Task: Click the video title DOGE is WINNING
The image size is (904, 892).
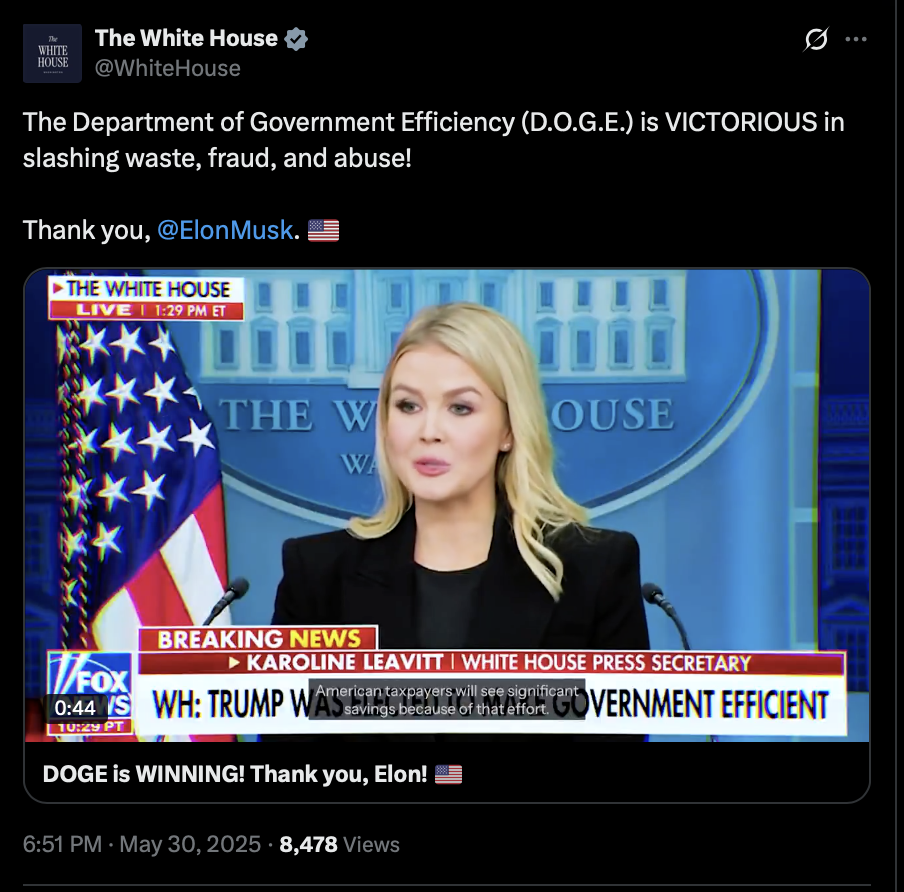Action: 235,774
